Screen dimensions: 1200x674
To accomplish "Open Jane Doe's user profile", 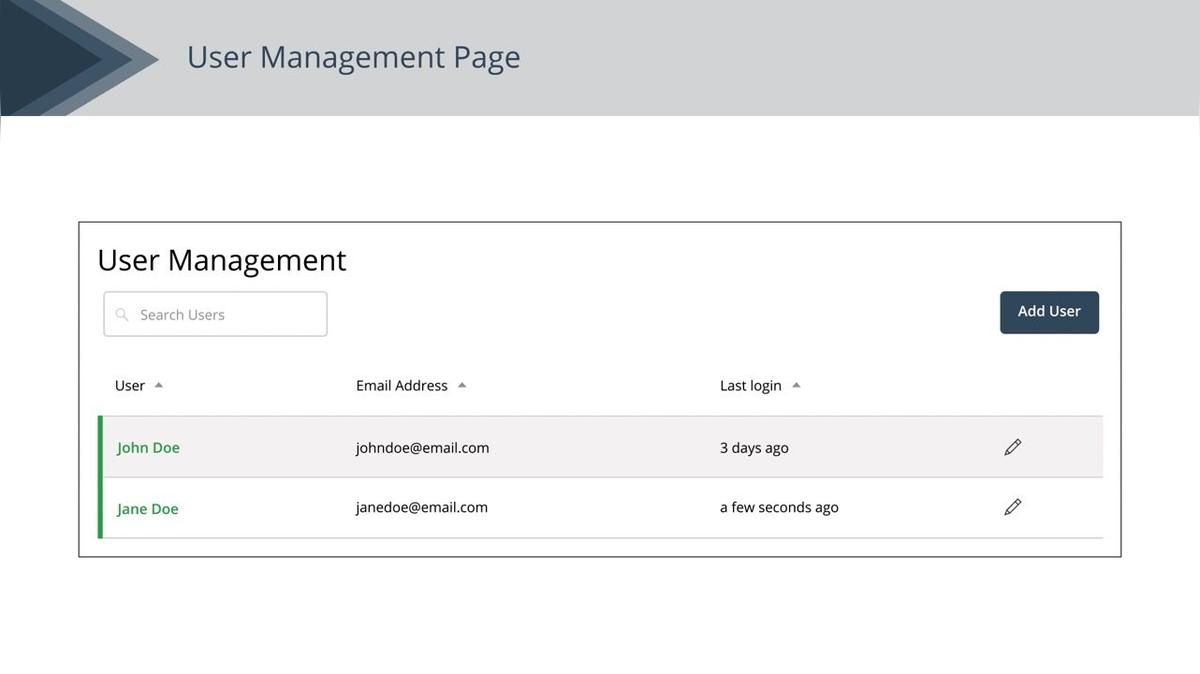I will pos(147,508).
